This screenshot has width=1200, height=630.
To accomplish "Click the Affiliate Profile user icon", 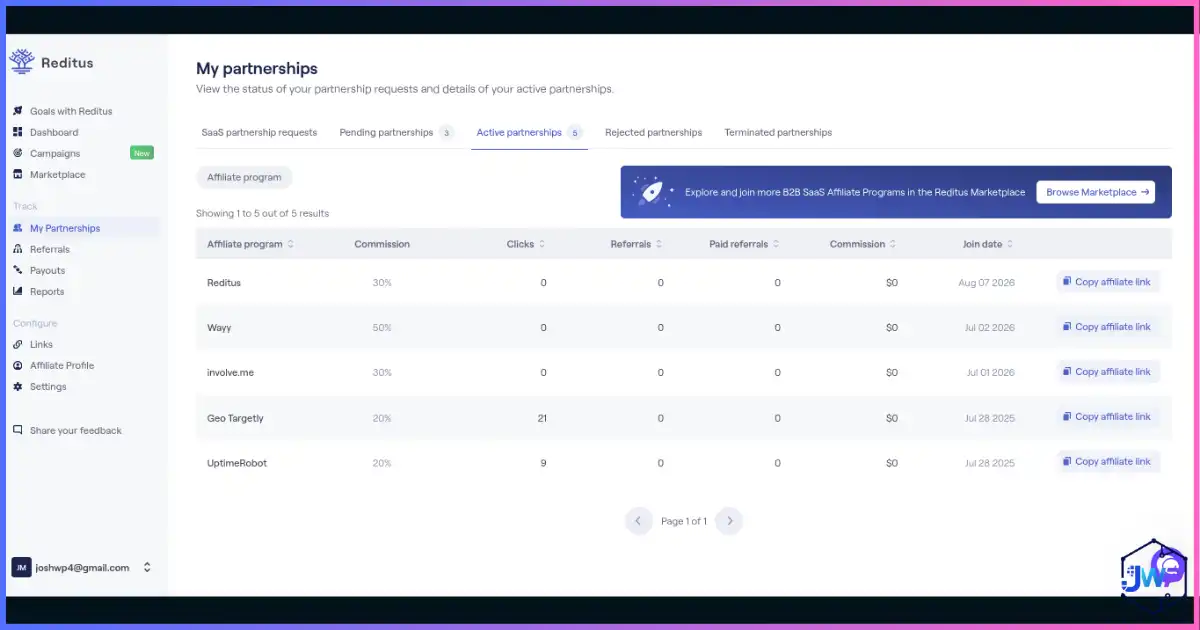I will (x=18, y=365).
